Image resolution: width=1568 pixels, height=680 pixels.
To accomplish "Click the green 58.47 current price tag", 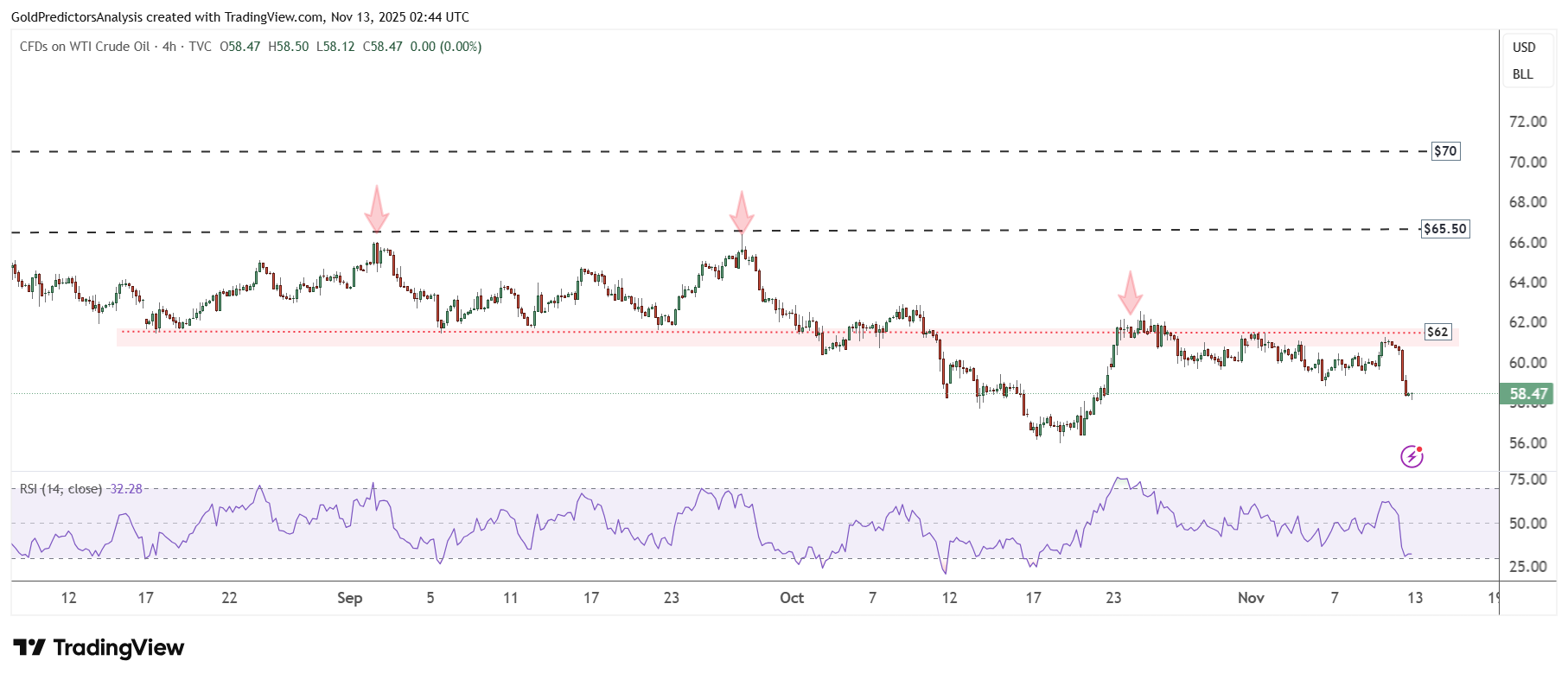I will click(x=1527, y=394).
